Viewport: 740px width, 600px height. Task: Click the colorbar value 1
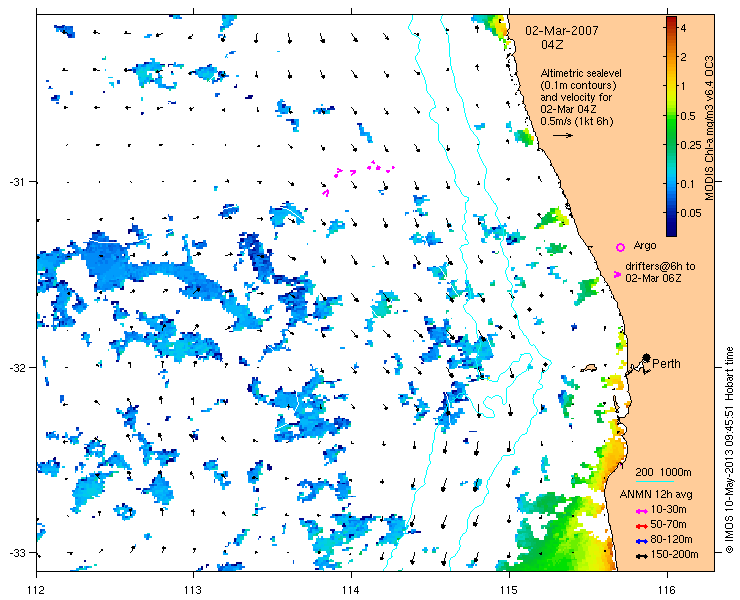[683, 86]
